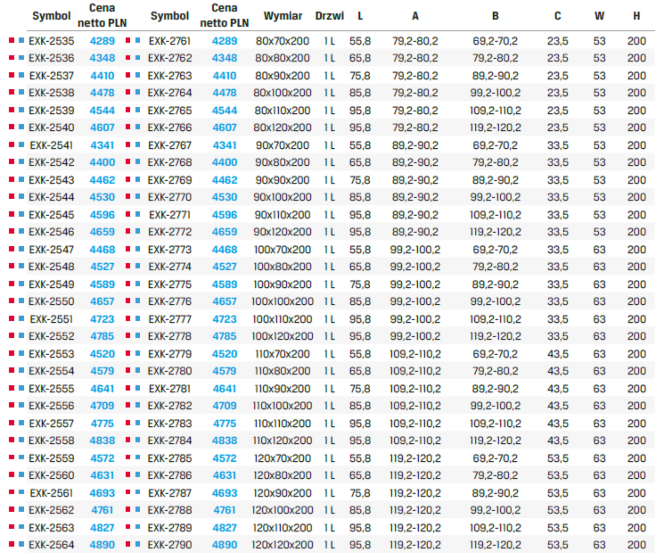This screenshot has height=560, width=656.
Task: Select dimension 120x70x200
Action: (x=282, y=458)
